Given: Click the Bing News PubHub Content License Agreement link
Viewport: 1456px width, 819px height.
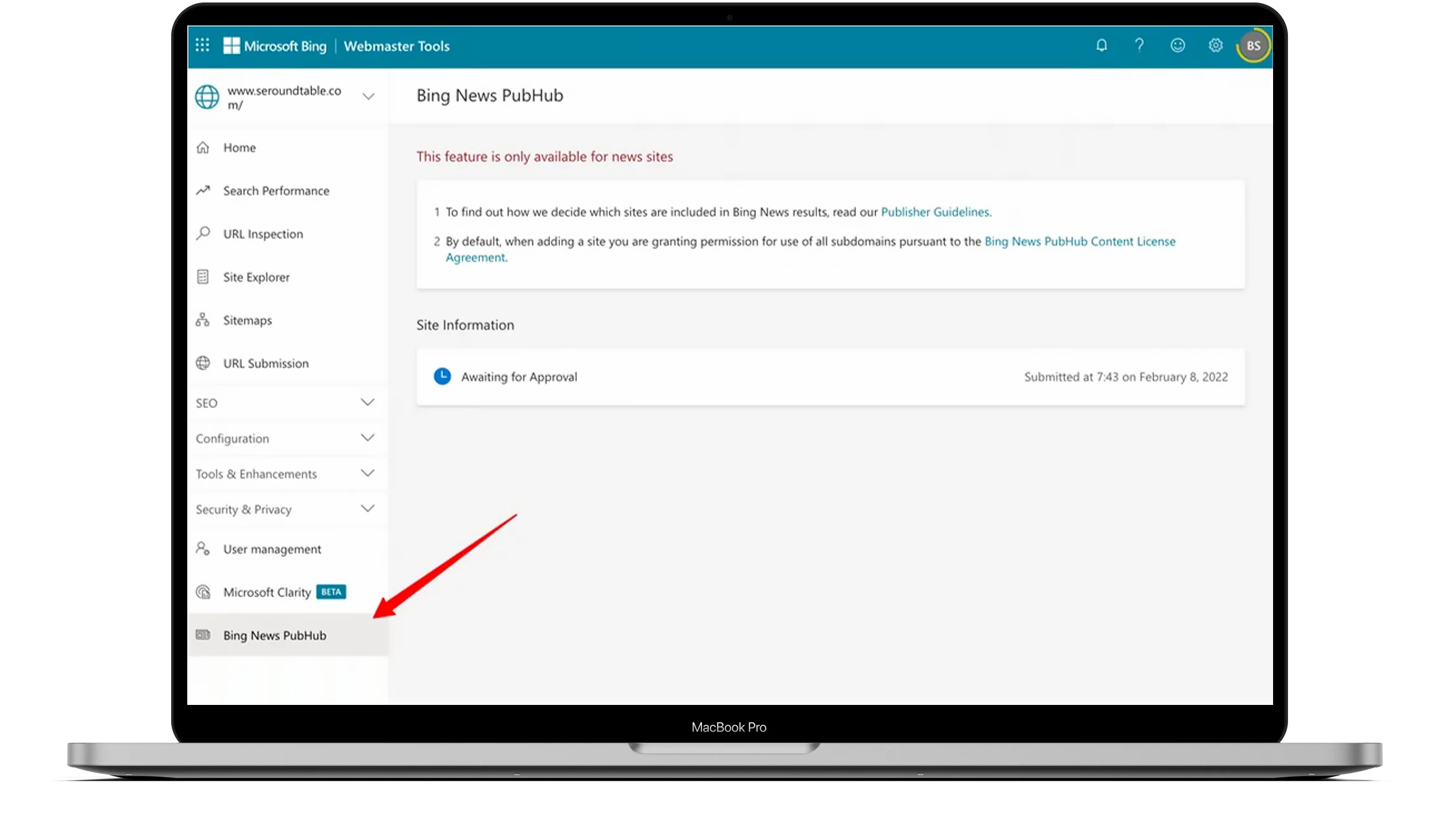Looking at the screenshot, I should click(810, 249).
